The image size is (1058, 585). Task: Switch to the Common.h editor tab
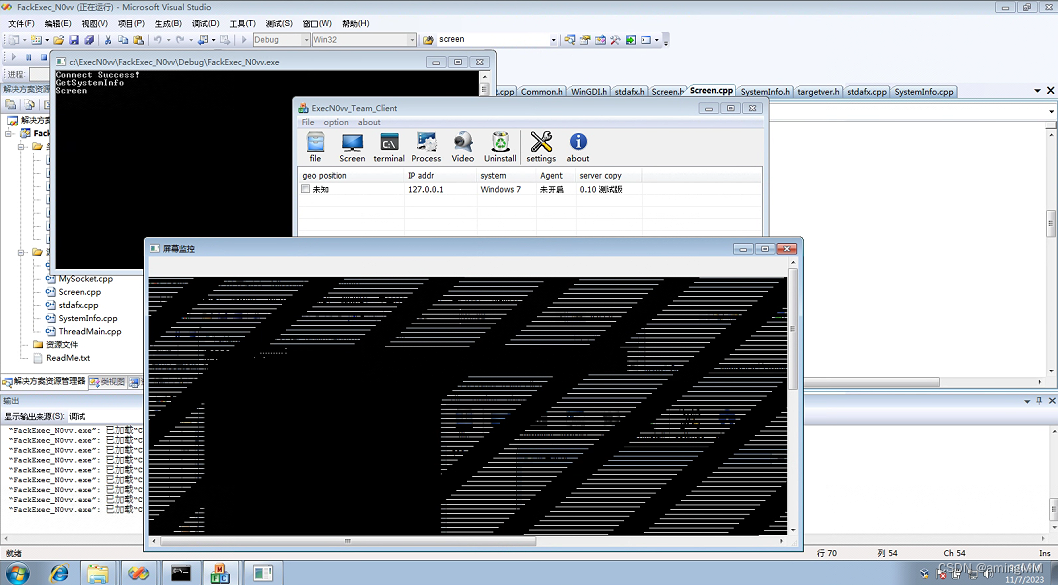click(x=541, y=92)
